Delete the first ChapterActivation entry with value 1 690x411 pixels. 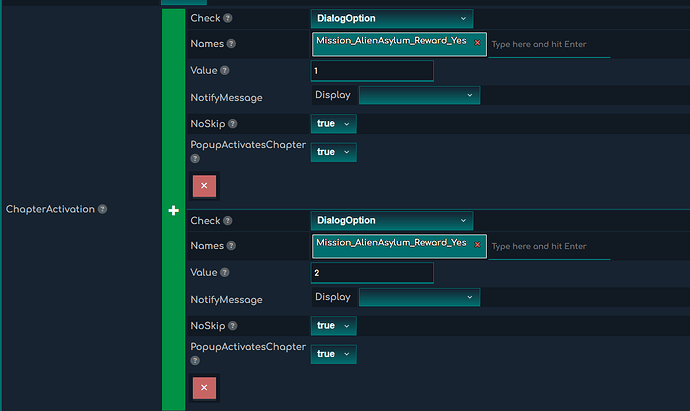204,186
